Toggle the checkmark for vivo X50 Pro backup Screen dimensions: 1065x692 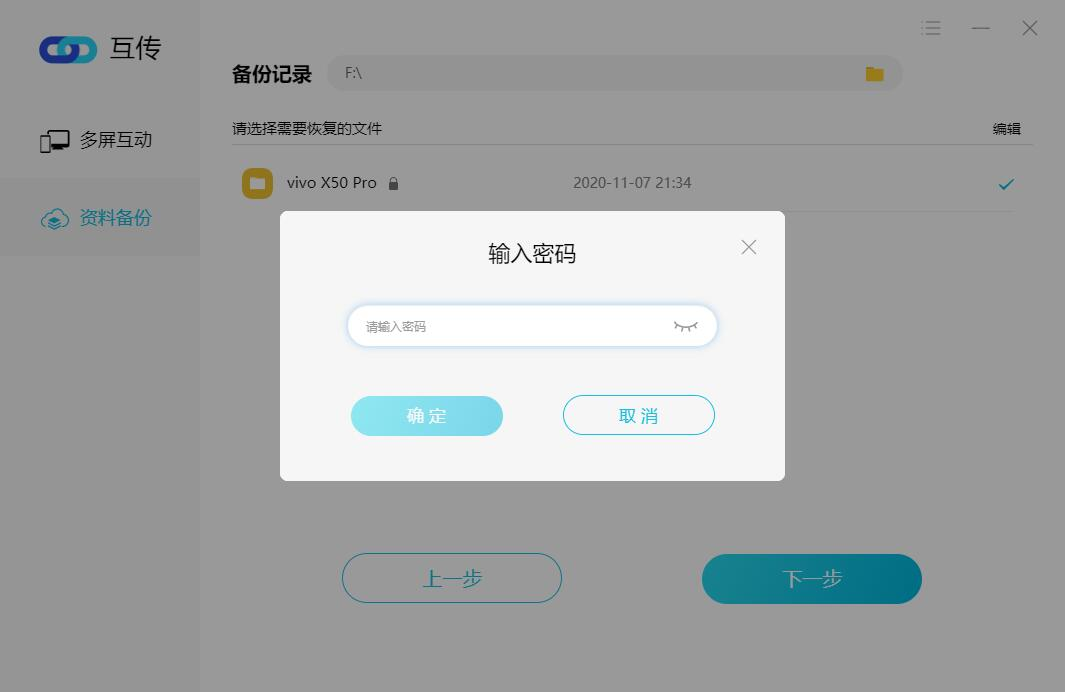1006,184
